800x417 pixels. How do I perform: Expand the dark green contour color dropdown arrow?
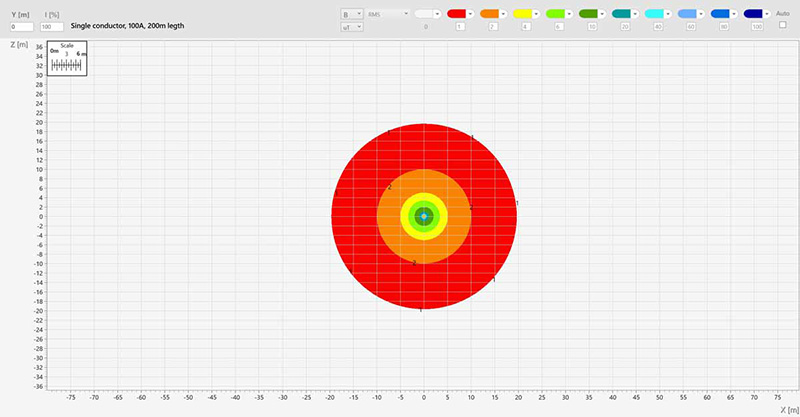pyautogui.click(x=602, y=14)
